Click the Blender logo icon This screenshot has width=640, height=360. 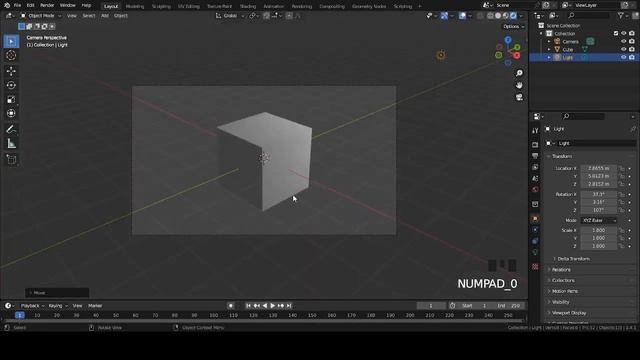tap(7, 5)
